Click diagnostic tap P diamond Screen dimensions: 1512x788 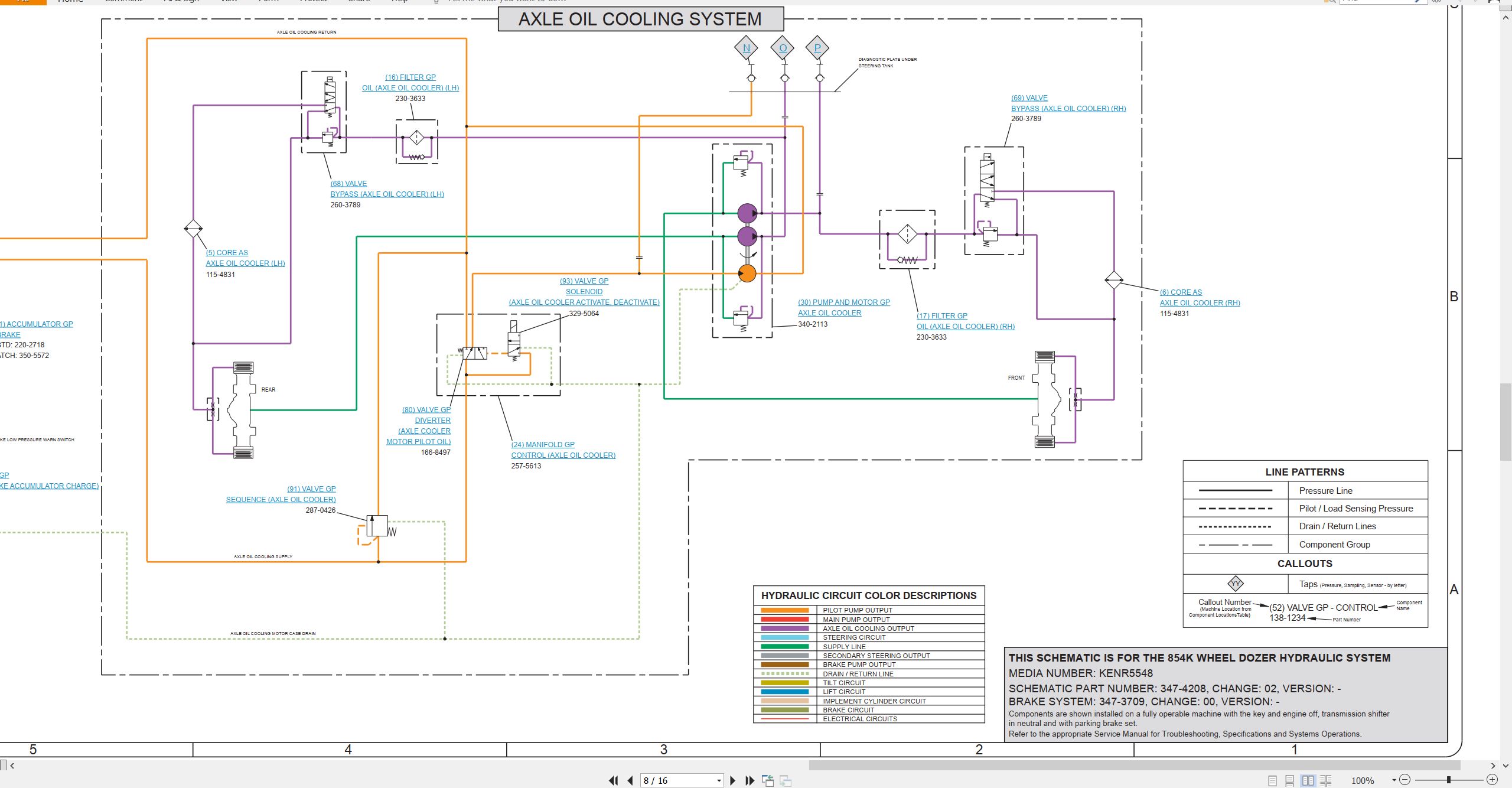tap(817, 48)
